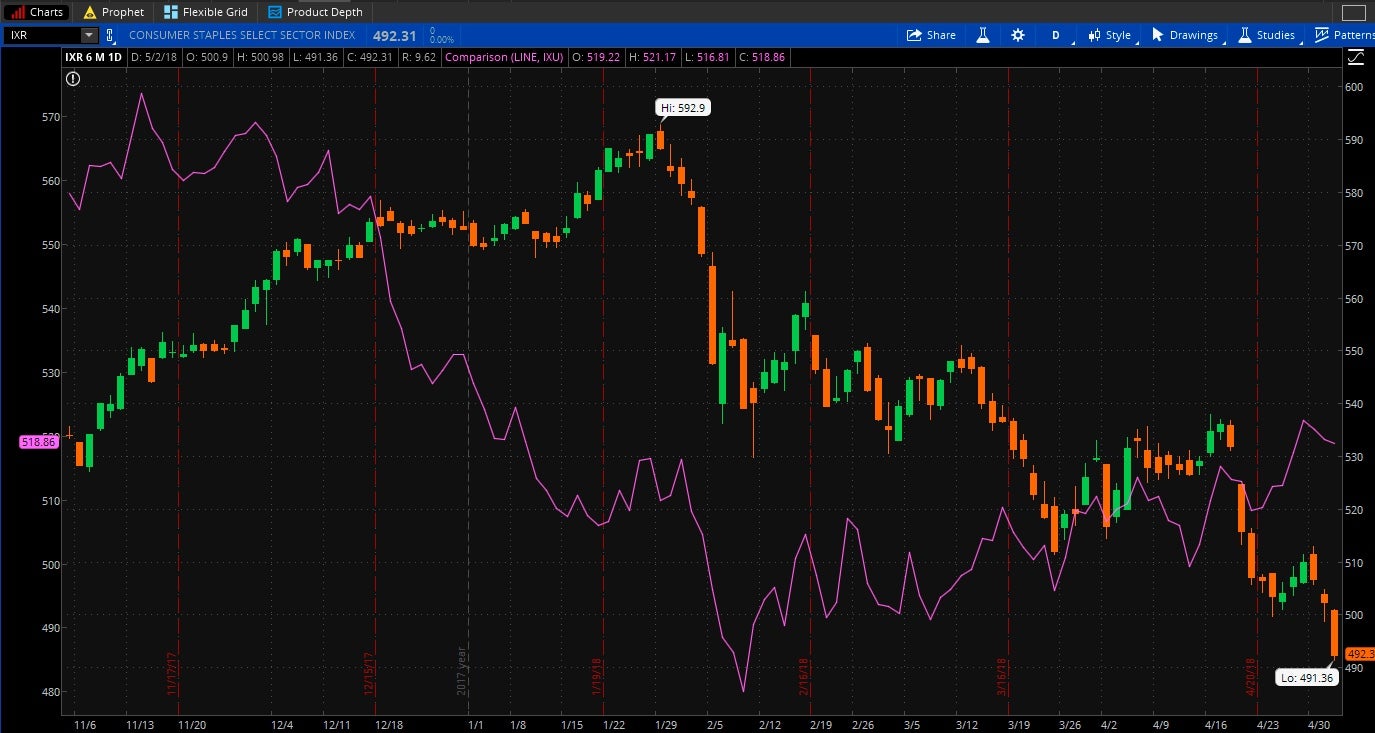Click the 480 value on left axis
This screenshot has height=733, width=1375.
51,692
